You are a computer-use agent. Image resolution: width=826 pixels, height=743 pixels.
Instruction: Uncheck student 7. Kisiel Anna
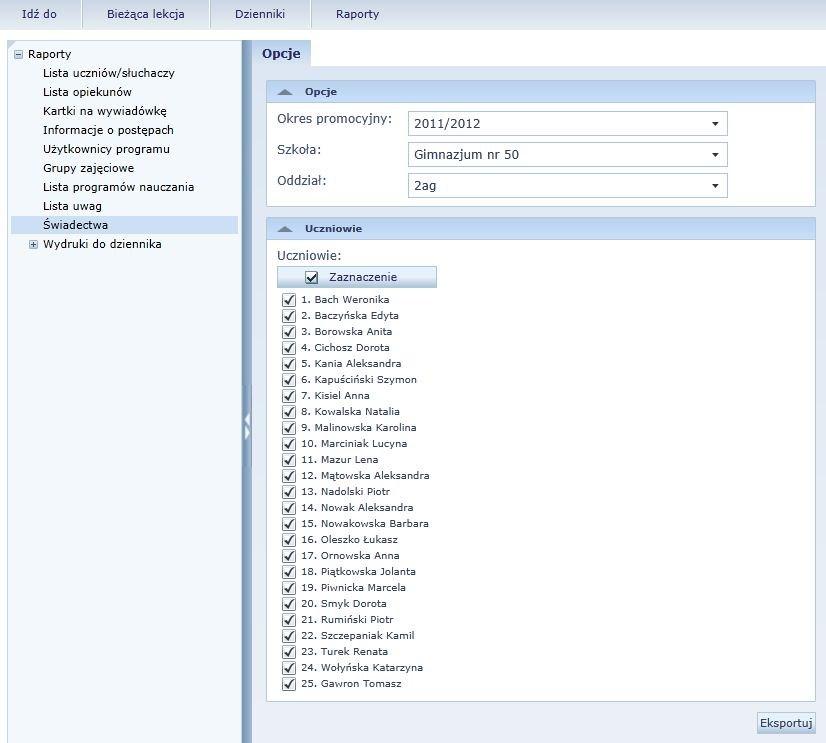click(x=289, y=396)
